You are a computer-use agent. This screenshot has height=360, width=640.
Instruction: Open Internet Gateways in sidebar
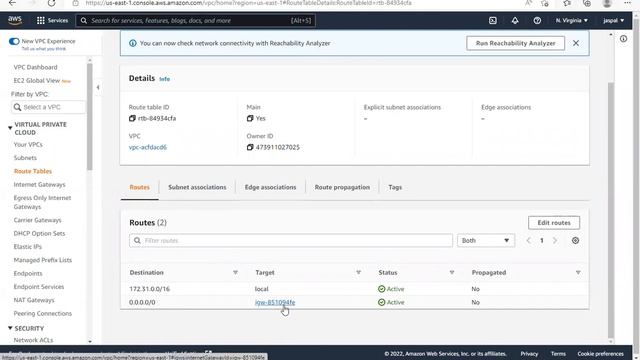39,184
